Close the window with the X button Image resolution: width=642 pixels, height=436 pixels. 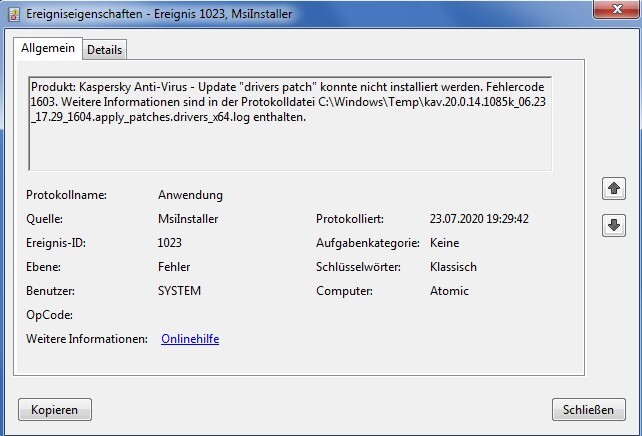coord(617,9)
